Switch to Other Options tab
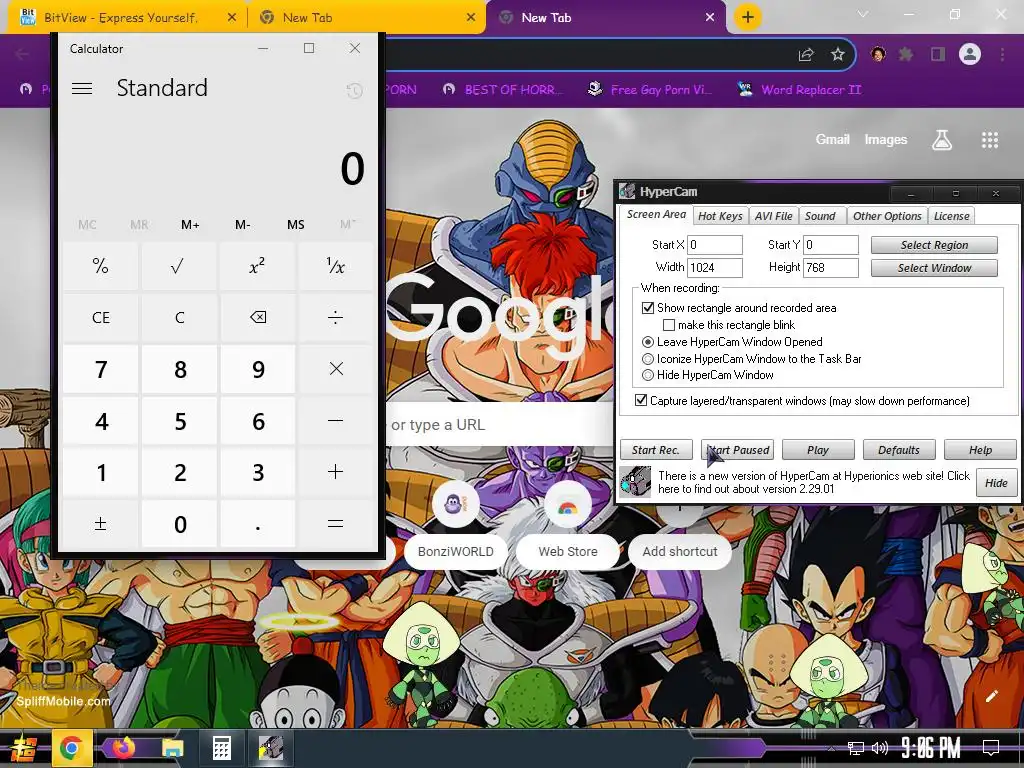The width and height of the screenshot is (1024, 768). tap(887, 216)
